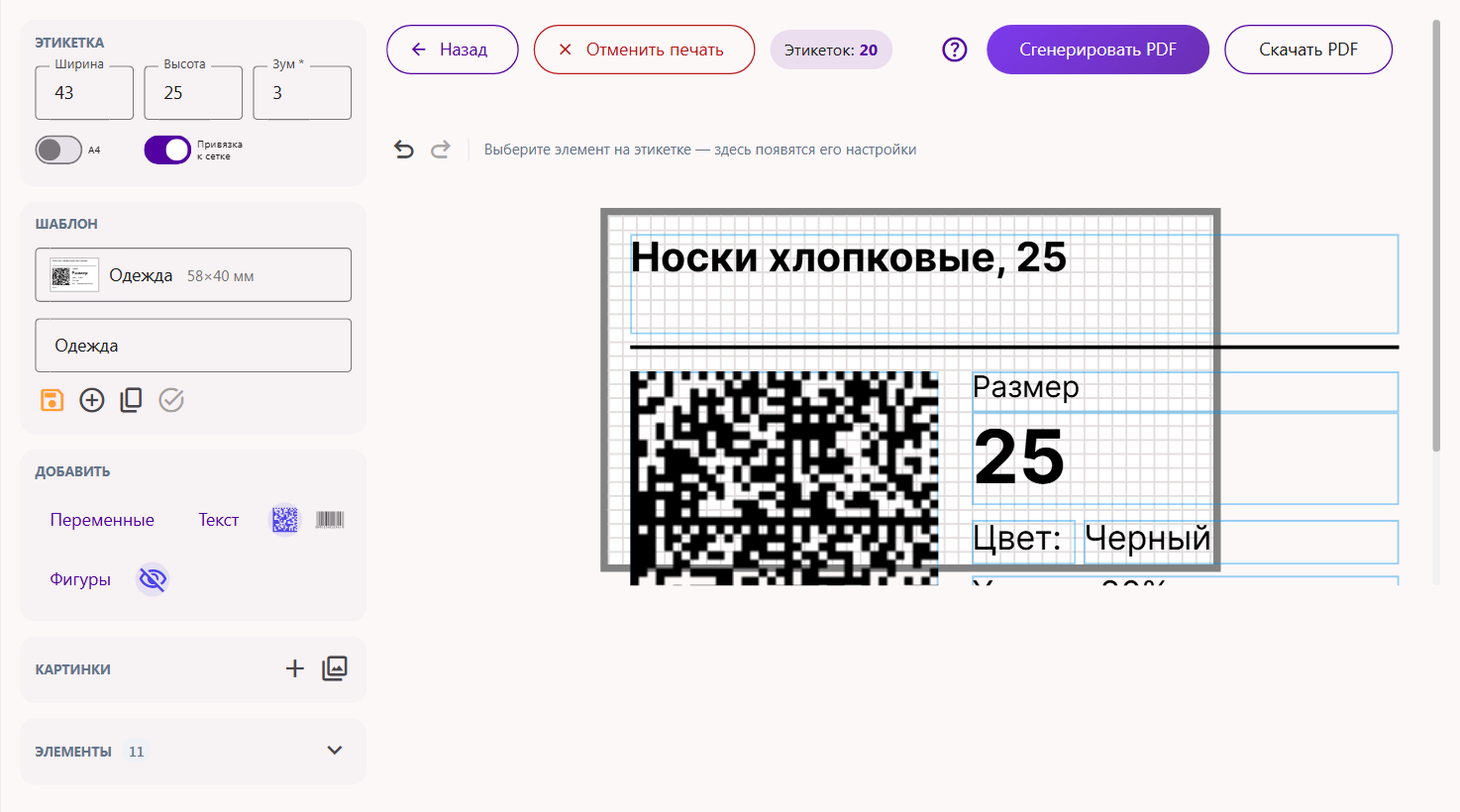Add a new picture with the plus icon
This screenshot has width=1460, height=812.
[x=295, y=668]
